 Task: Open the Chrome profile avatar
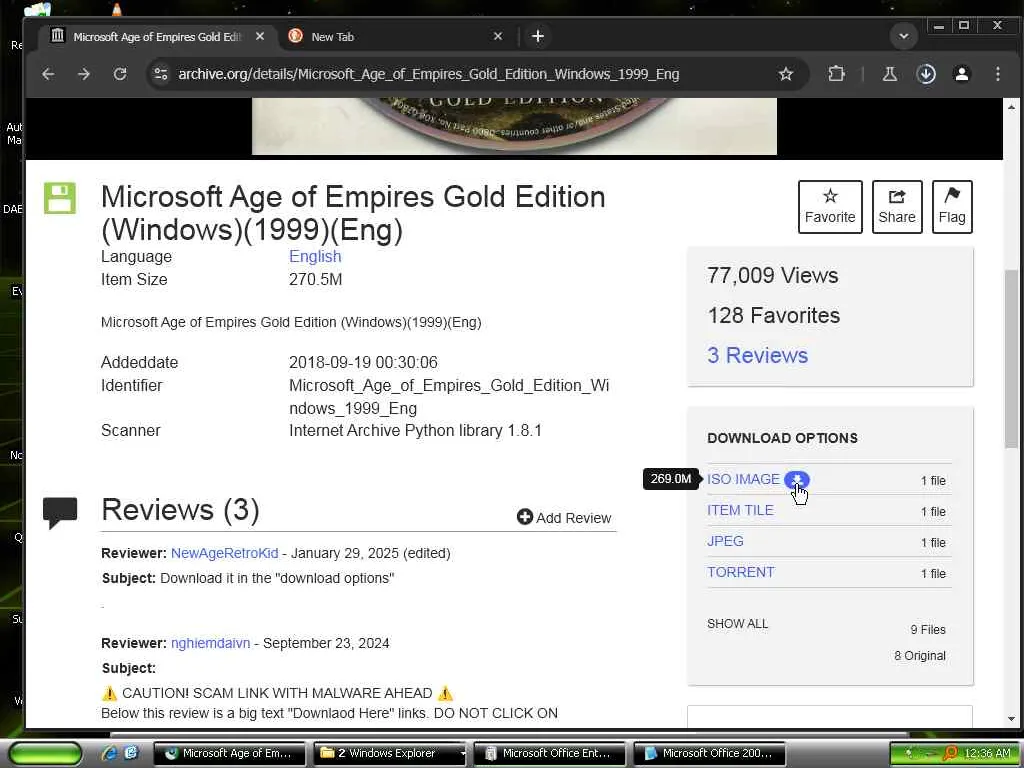point(961,74)
